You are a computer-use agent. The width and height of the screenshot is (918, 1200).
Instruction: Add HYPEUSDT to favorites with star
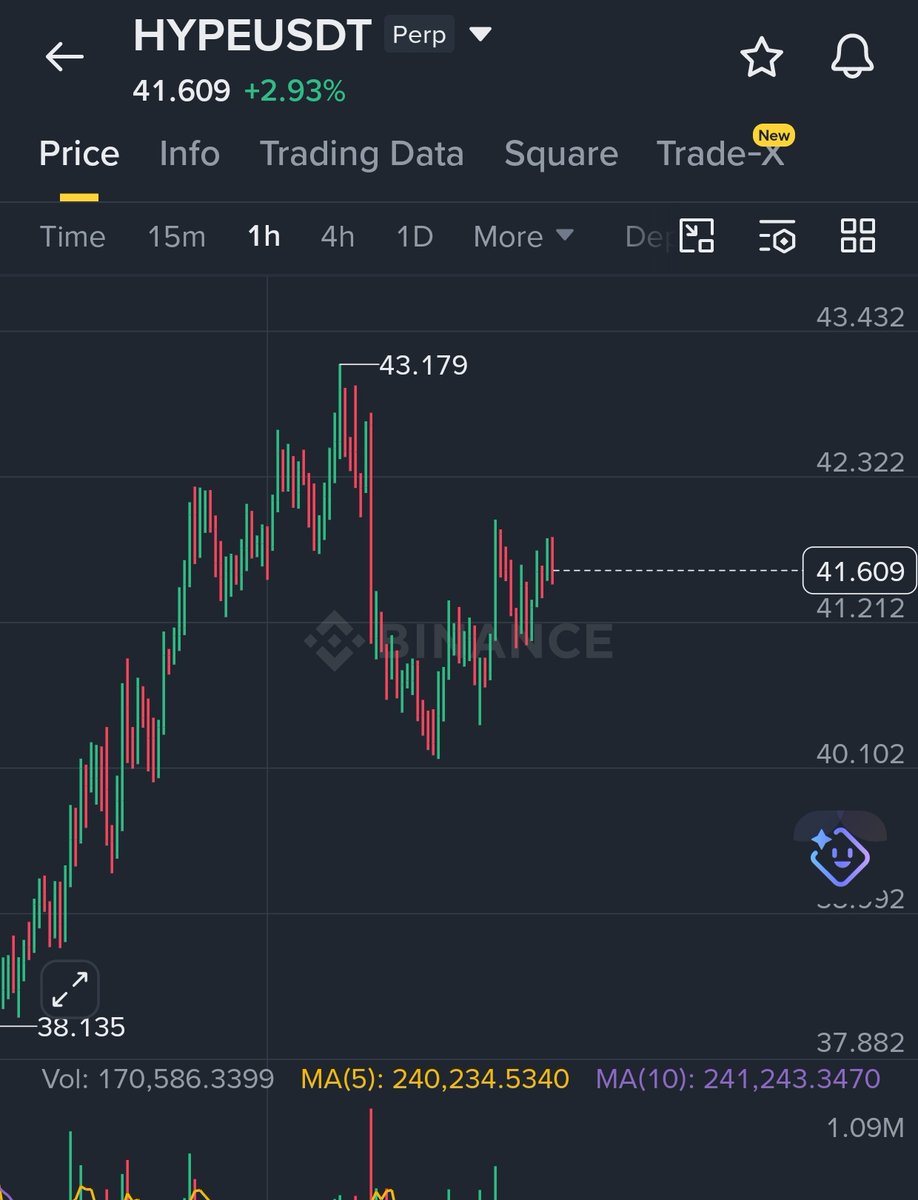pos(761,58)
